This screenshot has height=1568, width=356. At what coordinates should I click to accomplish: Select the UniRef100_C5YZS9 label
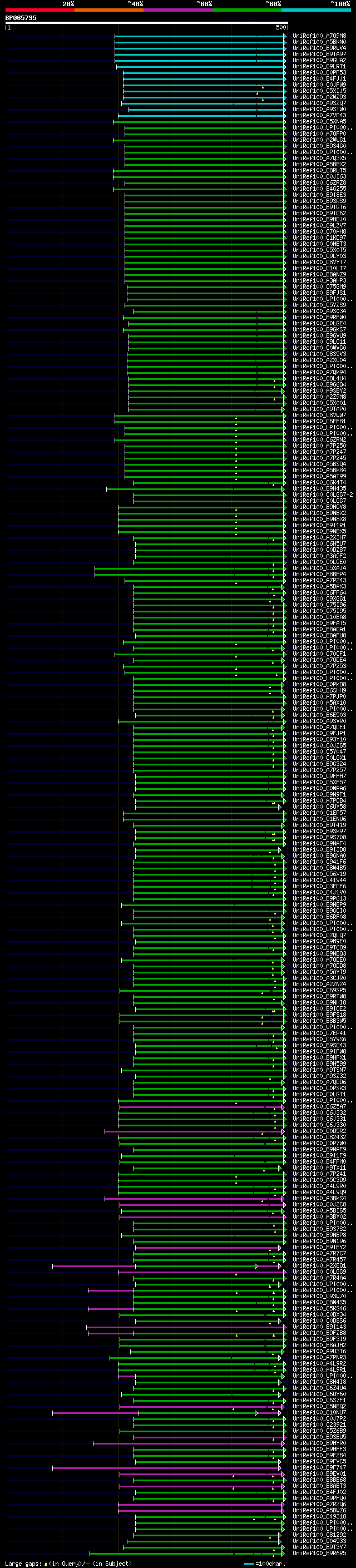319,305
